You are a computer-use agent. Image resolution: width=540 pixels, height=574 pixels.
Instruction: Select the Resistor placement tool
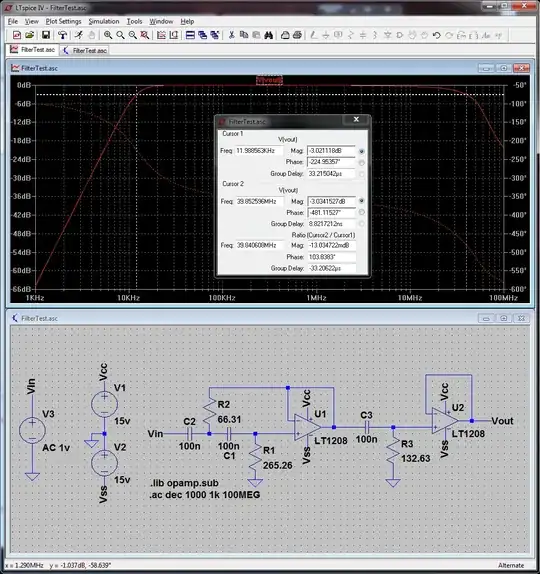(x=351, y=35)
